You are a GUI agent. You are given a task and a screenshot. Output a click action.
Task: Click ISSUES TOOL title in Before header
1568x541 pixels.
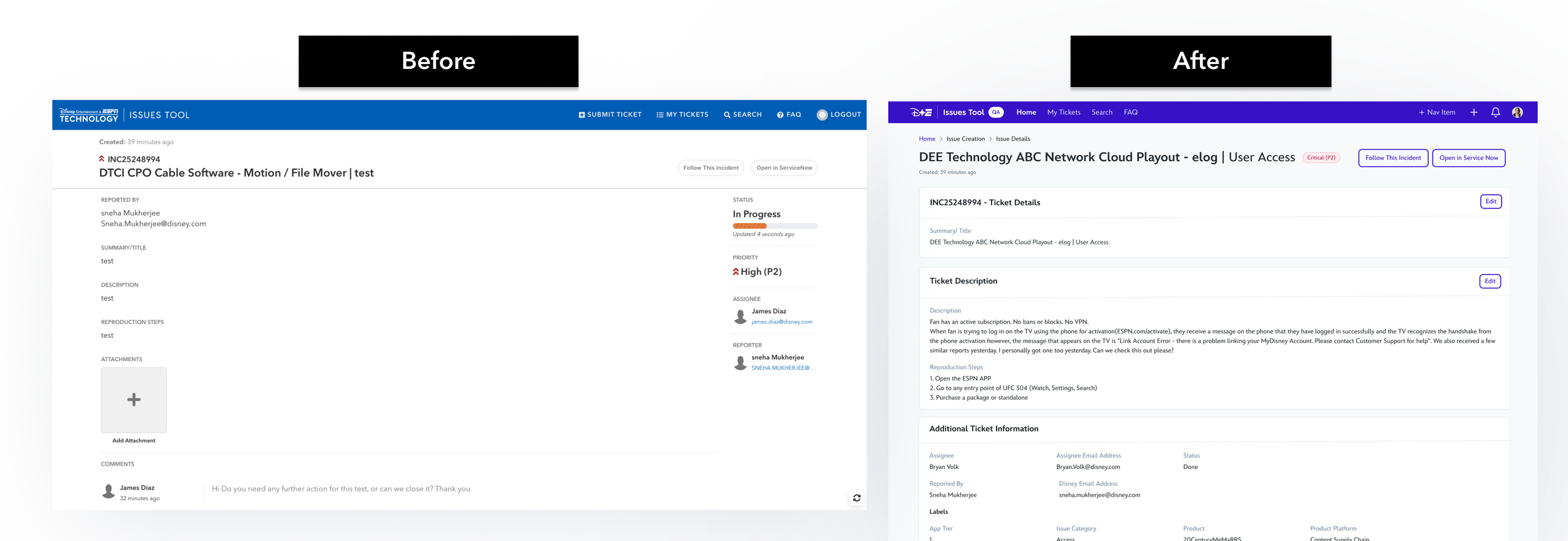click(159, 115)
